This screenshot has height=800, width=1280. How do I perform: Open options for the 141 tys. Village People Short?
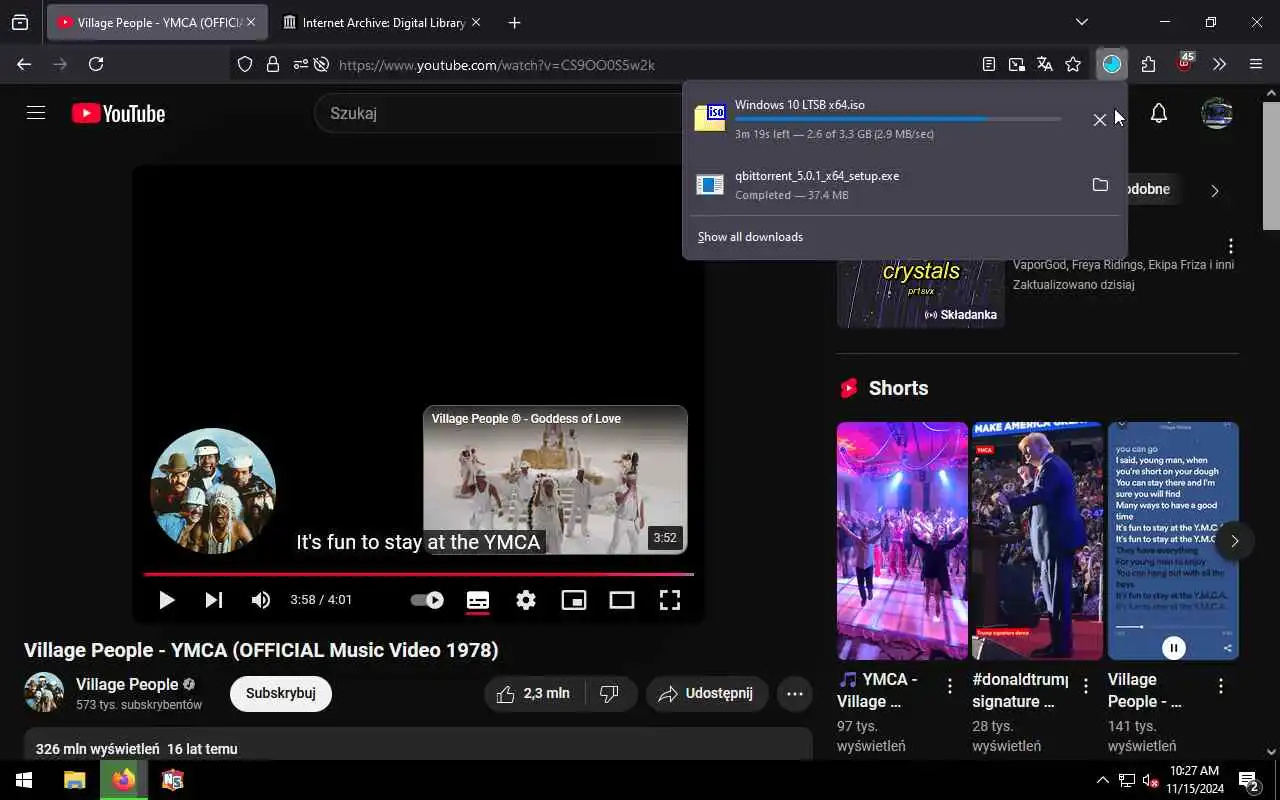tap(1220, 686)
